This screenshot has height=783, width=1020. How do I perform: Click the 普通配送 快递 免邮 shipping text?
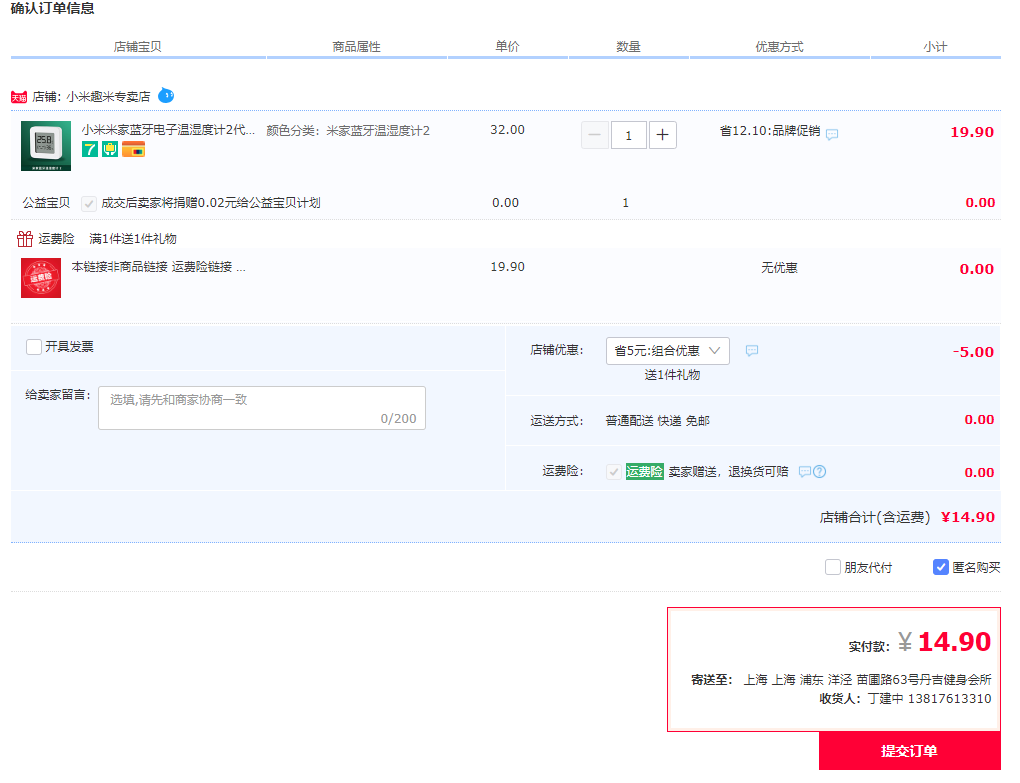coord(658,421)
